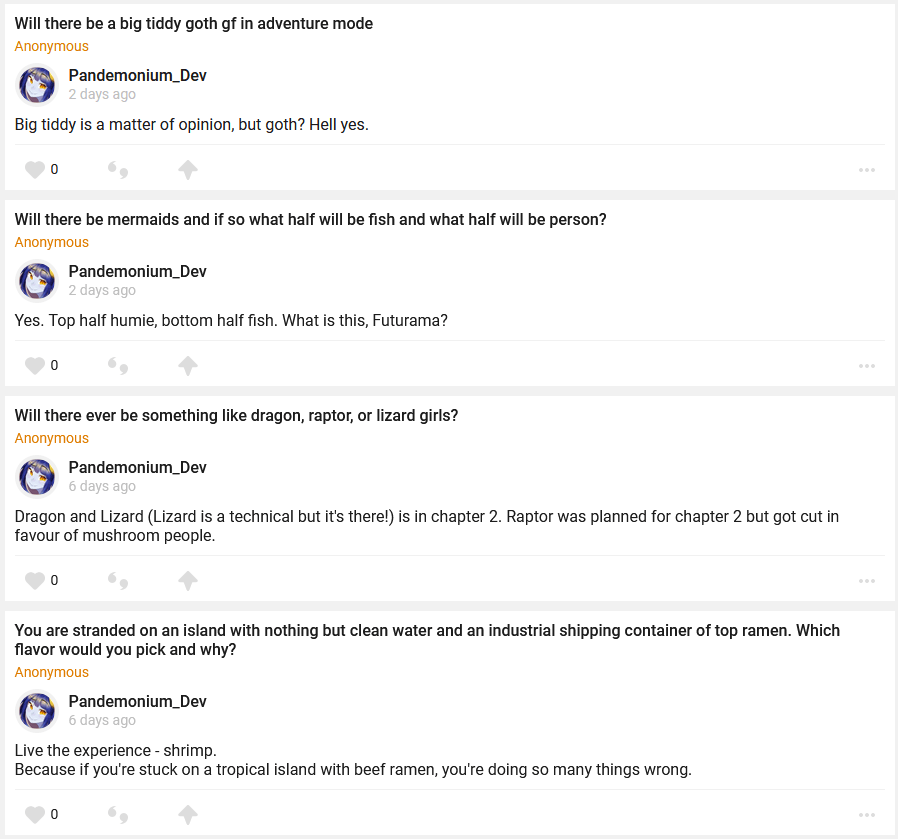Share the top ramen answer via arrow
The width and height of the screenshot is (898, 839).
coord(188,815)
